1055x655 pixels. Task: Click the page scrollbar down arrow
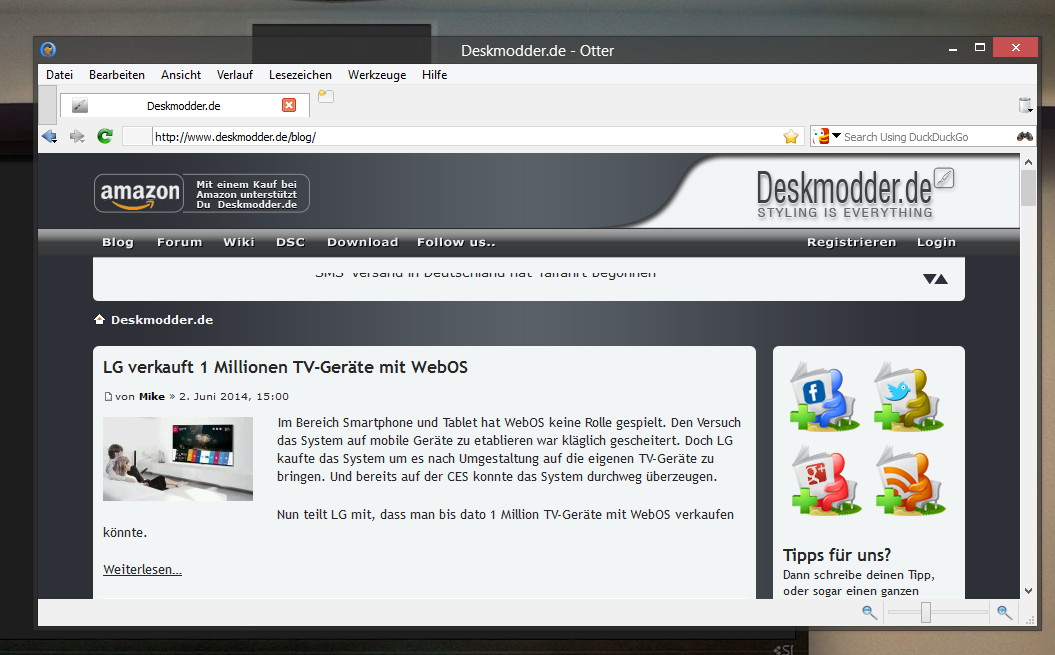[1028, 591]
